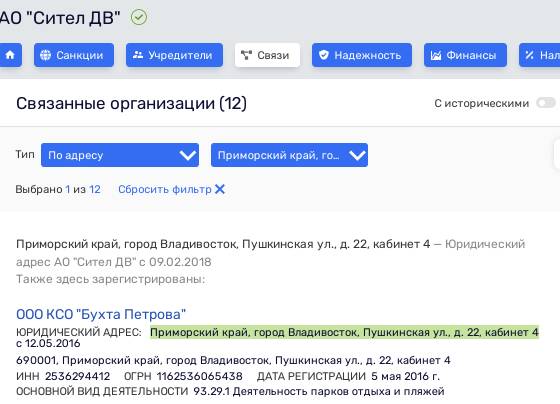Screen dimensions: 560x404
Task: Click the network icon on Связи tab
Action: pyautogui.click(x=246, y=55)
